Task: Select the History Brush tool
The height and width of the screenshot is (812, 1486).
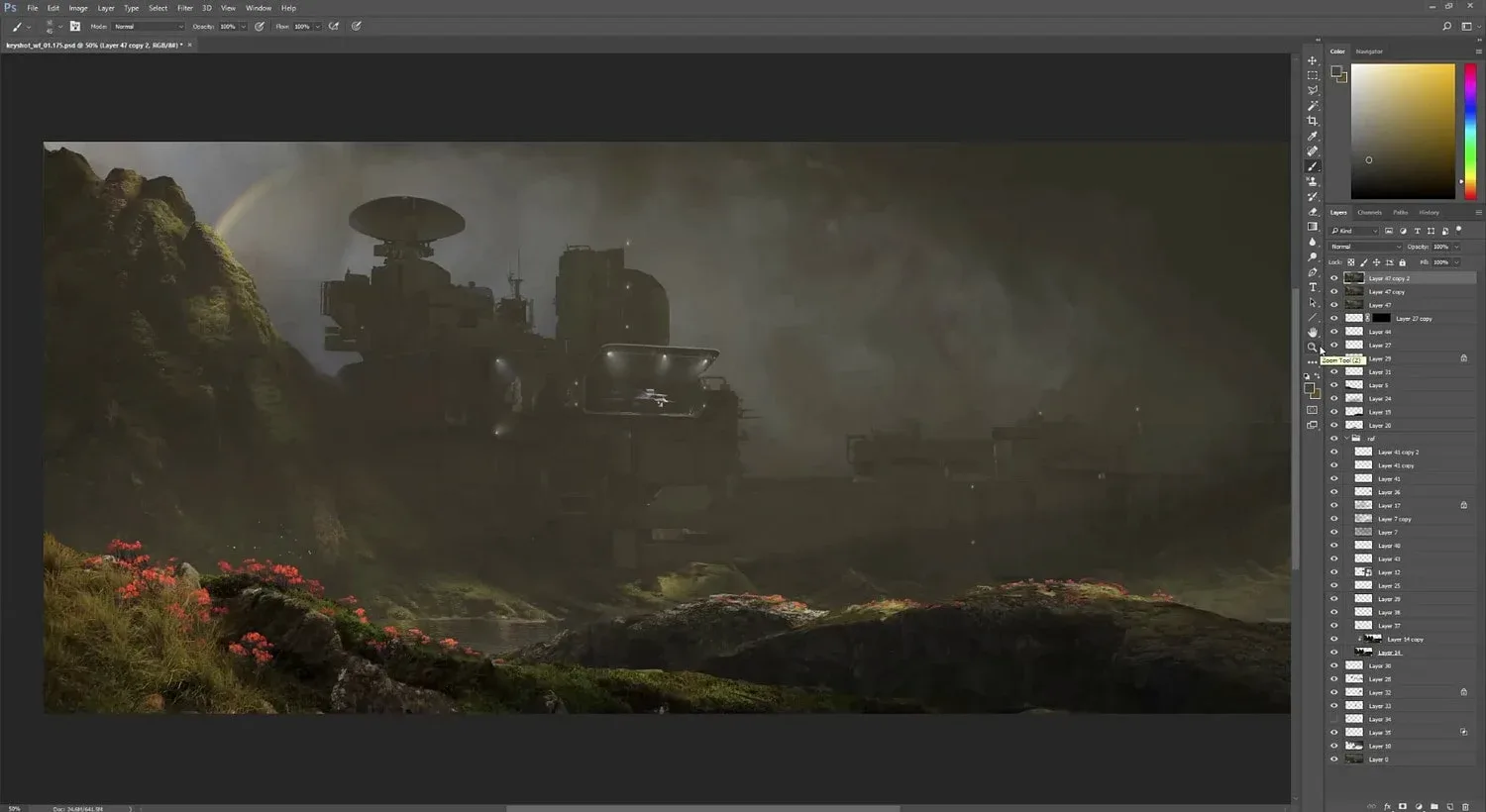Action: [1313, 196]
